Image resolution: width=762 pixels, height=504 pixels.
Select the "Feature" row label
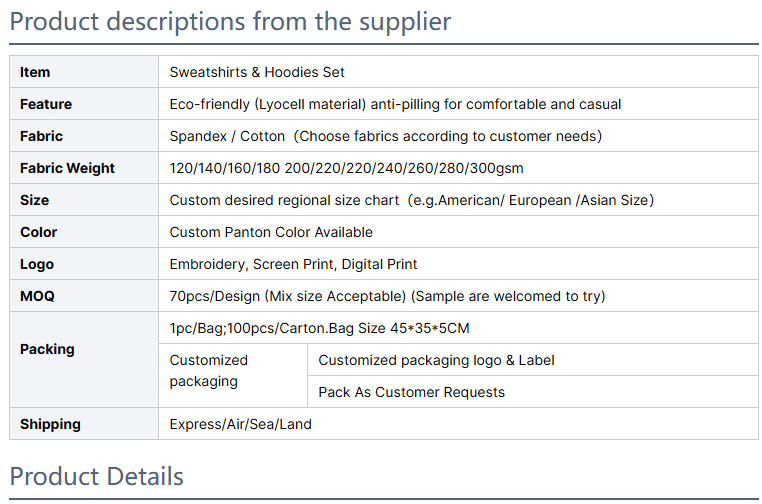(46, 104)
